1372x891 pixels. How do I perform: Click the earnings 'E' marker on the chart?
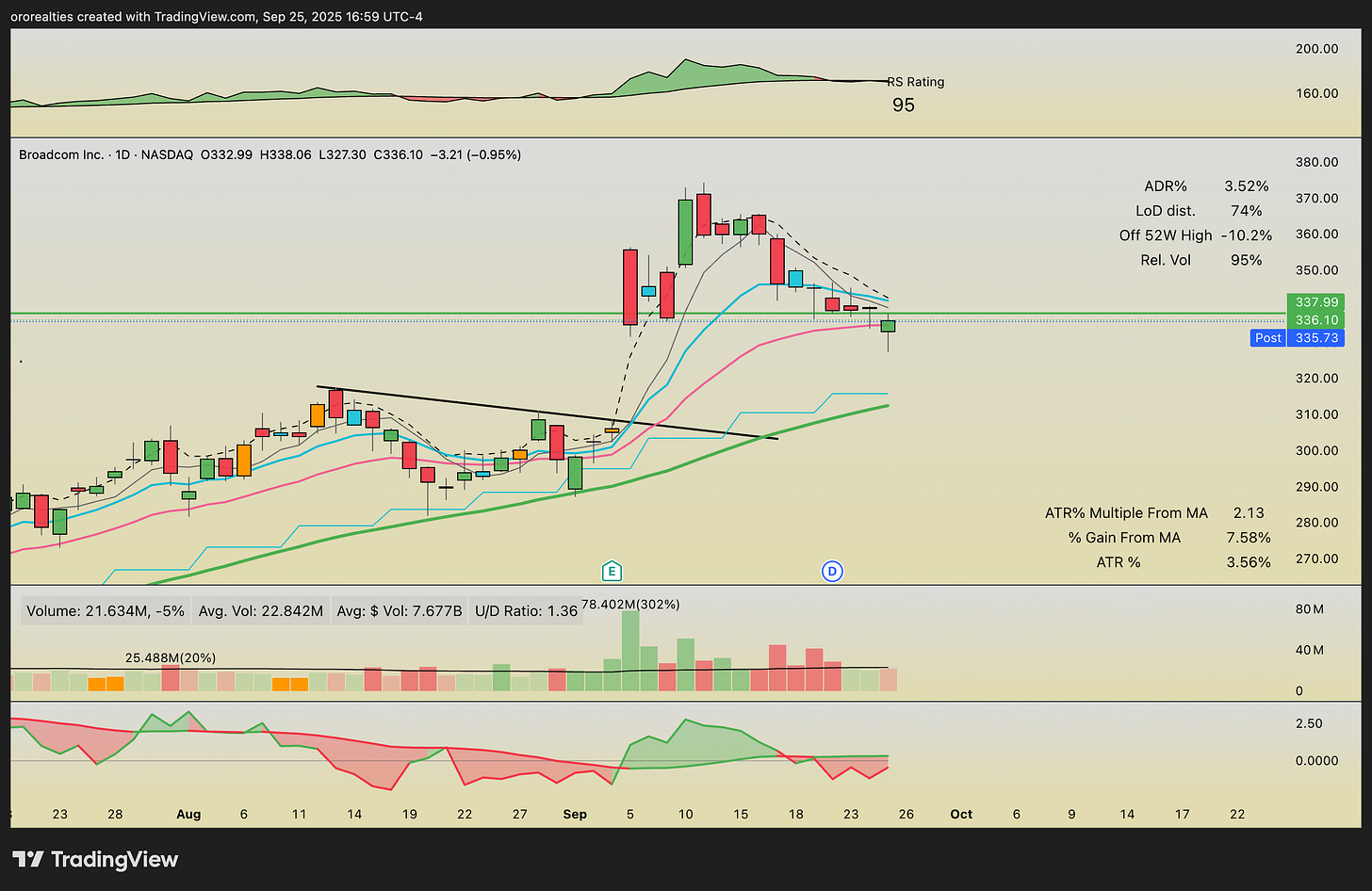pyautogui.click(x=612, y=571)
